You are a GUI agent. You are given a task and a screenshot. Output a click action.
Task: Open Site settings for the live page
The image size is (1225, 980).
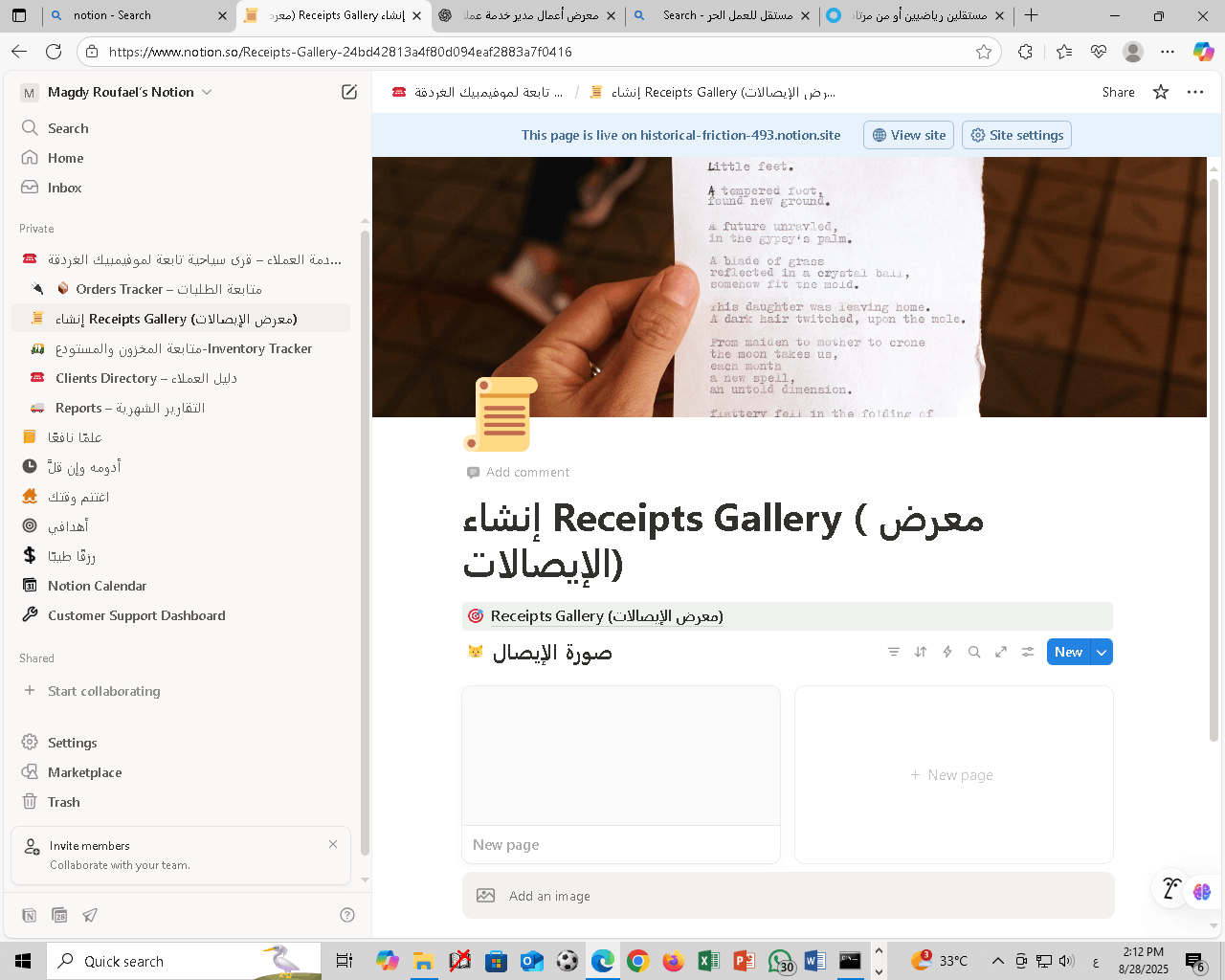pos(1016,135)
